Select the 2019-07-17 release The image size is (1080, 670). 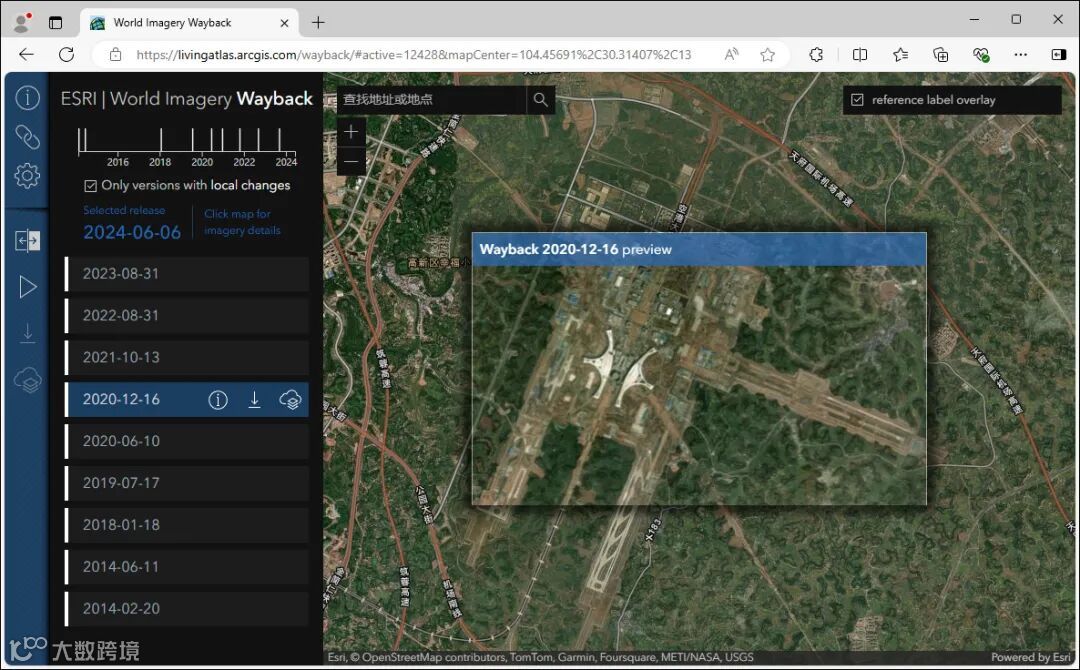pos(187,483)
